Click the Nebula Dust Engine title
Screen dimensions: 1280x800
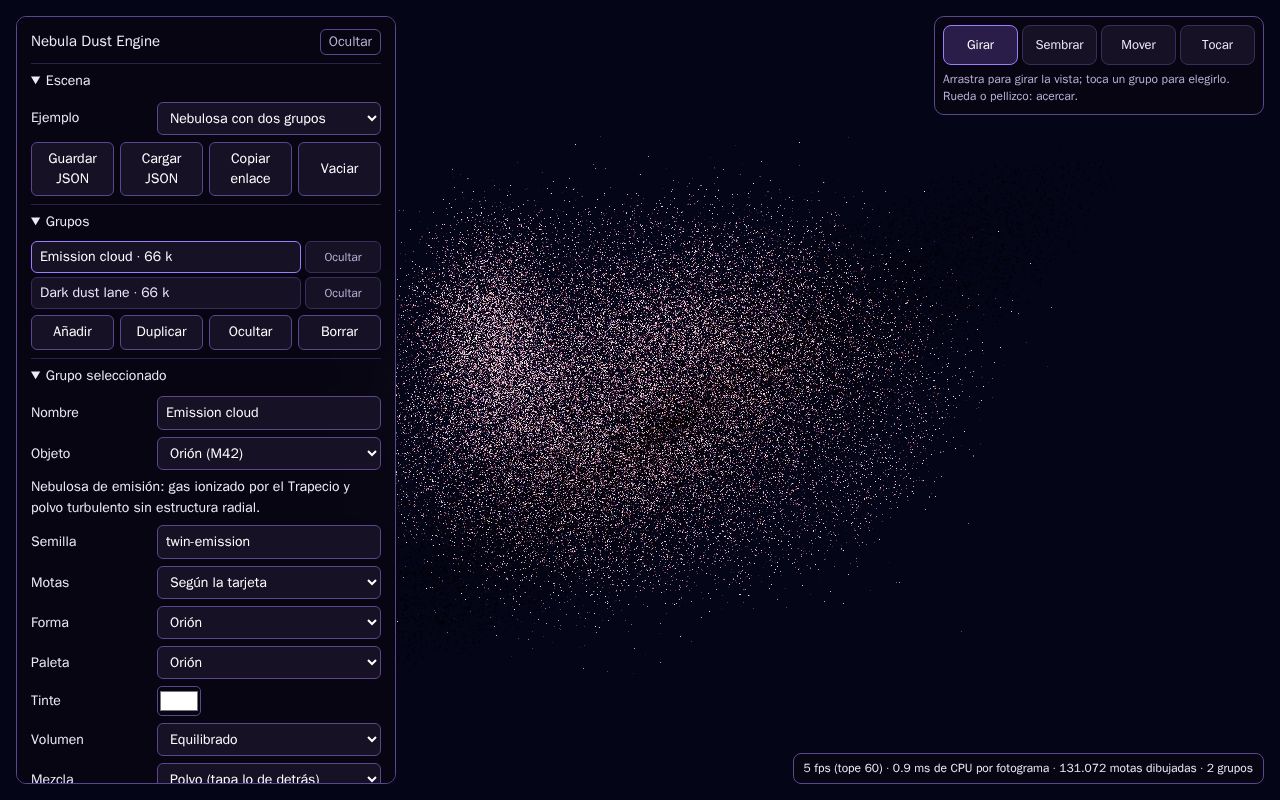pos(95,41)
